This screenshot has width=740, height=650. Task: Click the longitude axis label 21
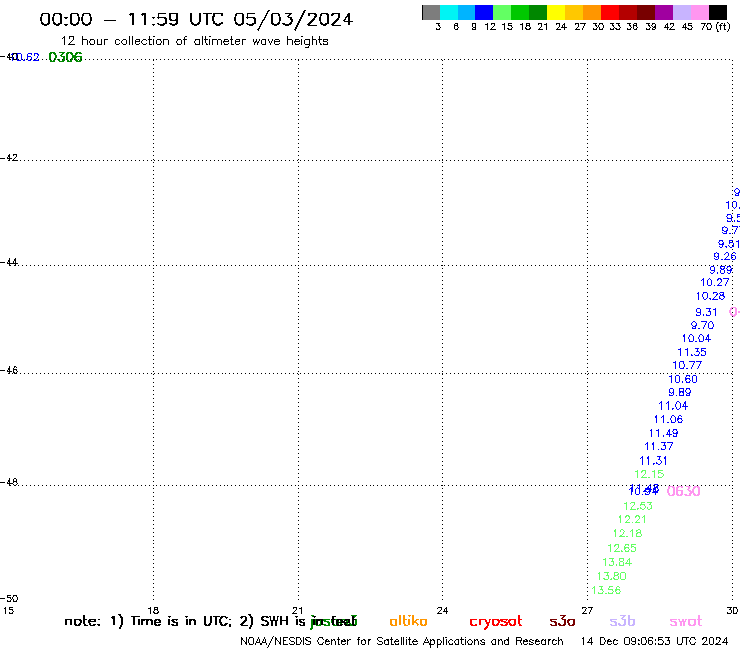pyautogui.click(x=297, y=611)
